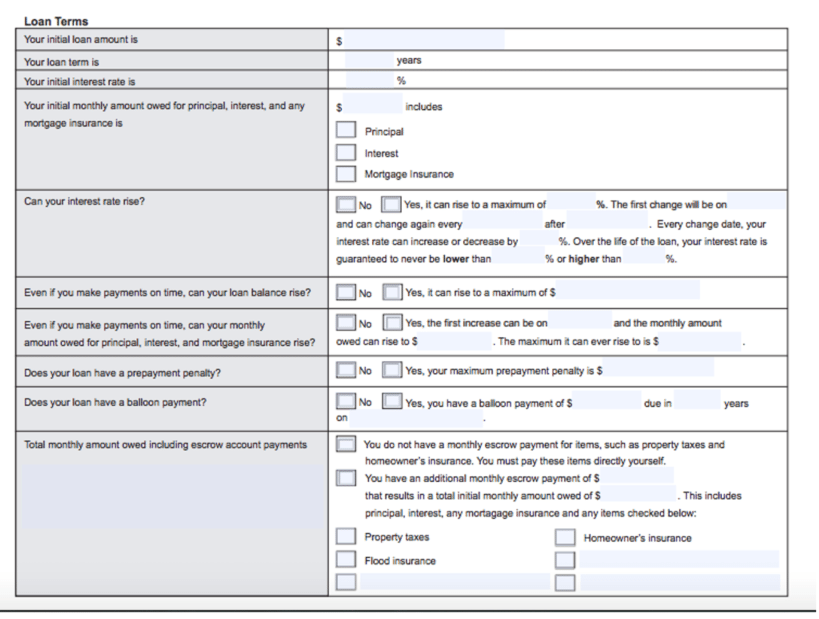This screenshot has width=819, height=619.
Task: Check Yes for balloon payment
Action: tap(392, 403)
